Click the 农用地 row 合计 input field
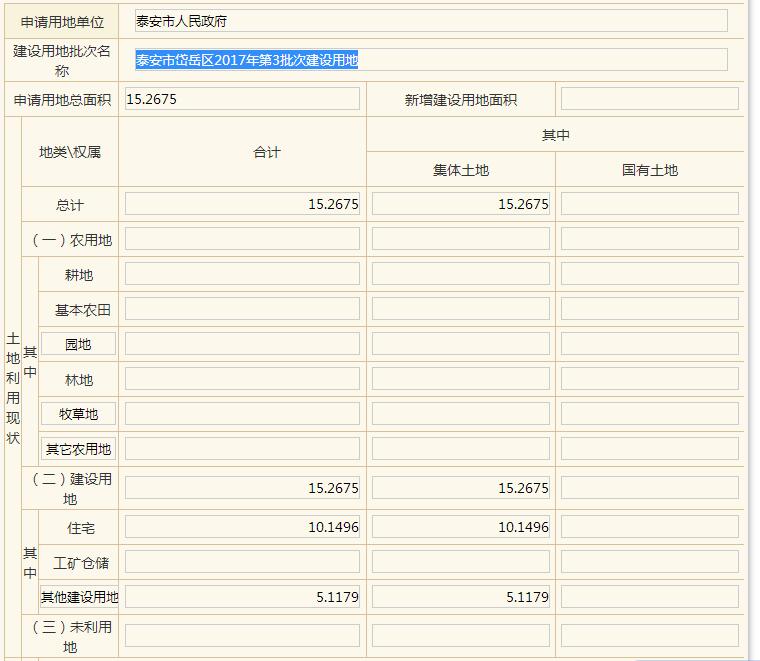Viewport: 760px width, 661px height. click(x=242, y=239)
